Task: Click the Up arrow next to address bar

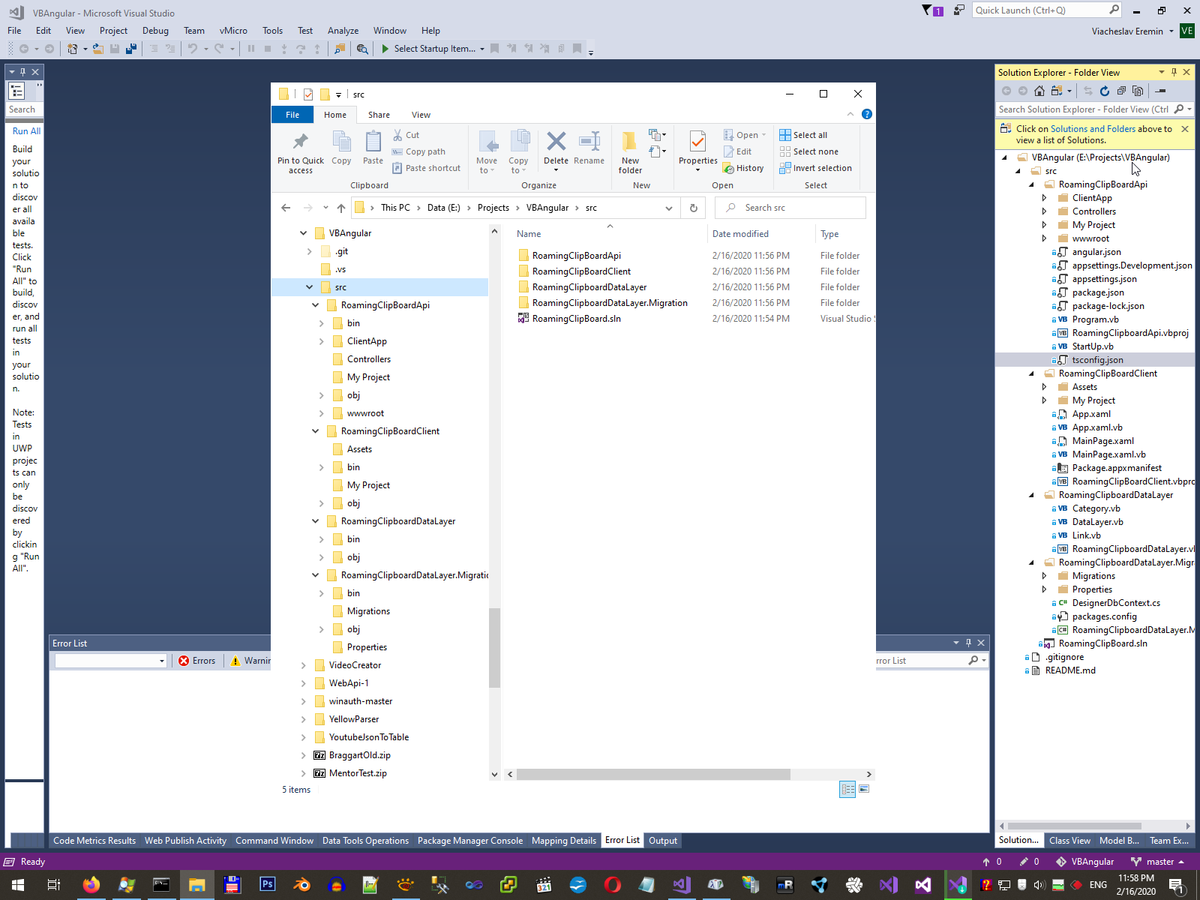Action: point(341,208)
